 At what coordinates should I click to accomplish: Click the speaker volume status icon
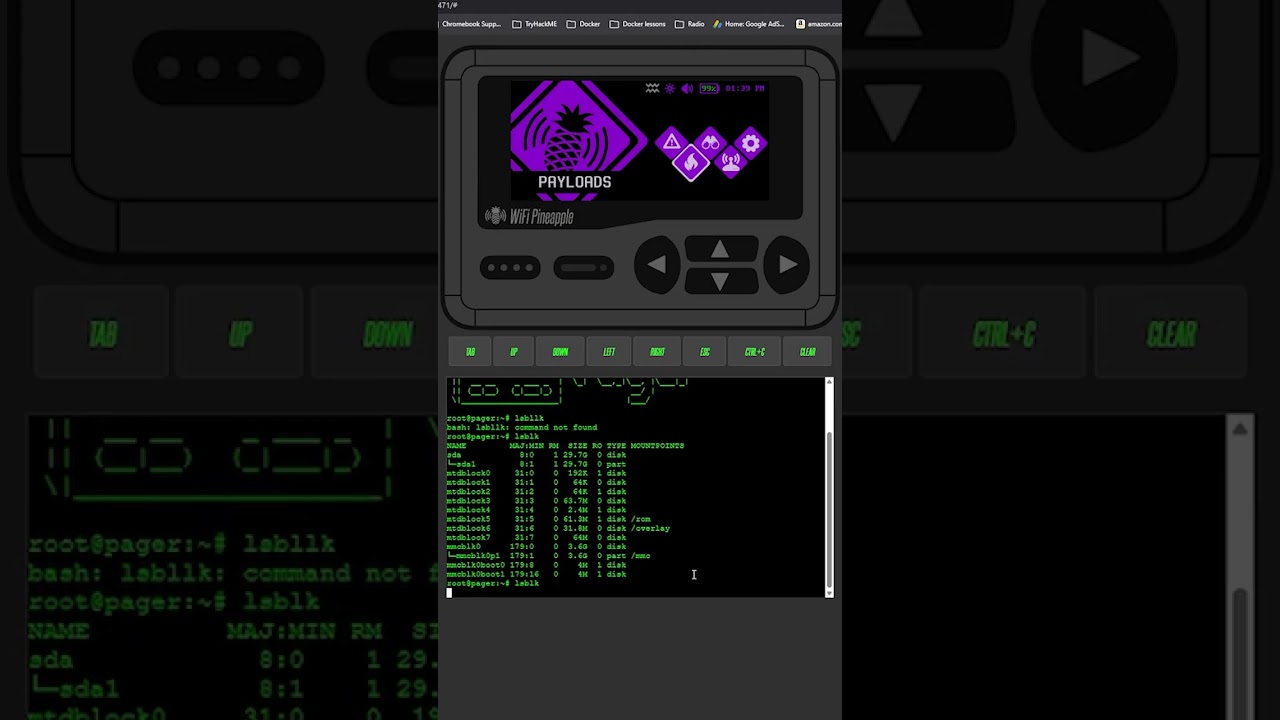[687, 88]
